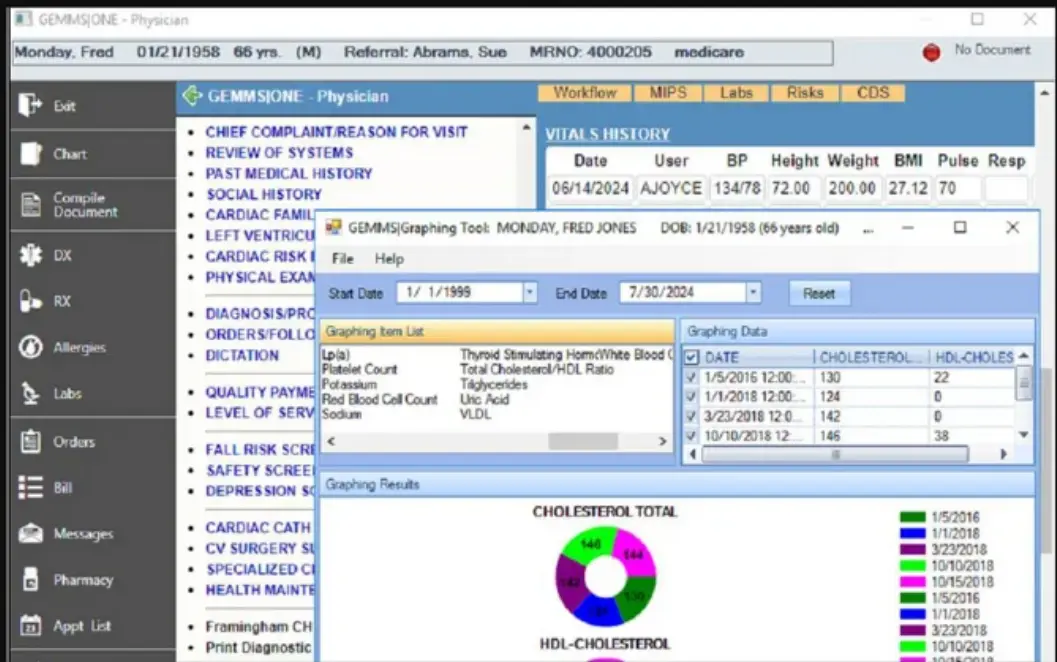
Task: Click the magenta 144 donut chart segment
Action: 633,554
